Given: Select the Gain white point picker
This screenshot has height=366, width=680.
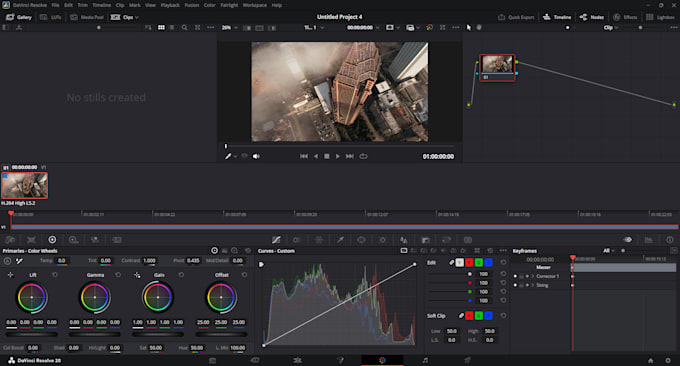Looking at the screenshot, I should (137, 275).
